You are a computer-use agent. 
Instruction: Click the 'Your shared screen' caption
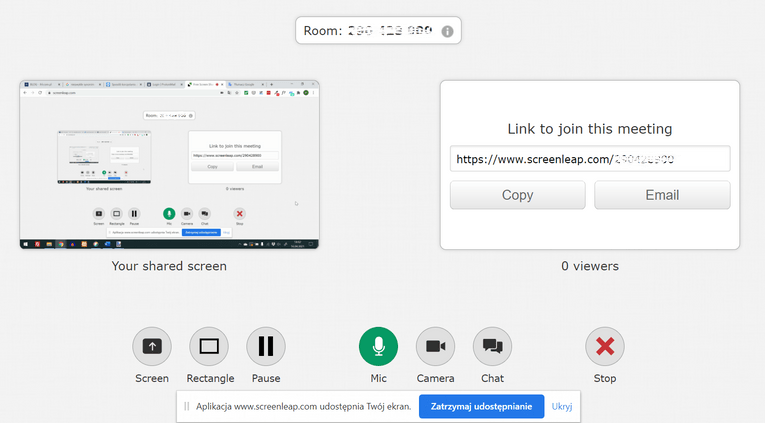pos(169,266)
